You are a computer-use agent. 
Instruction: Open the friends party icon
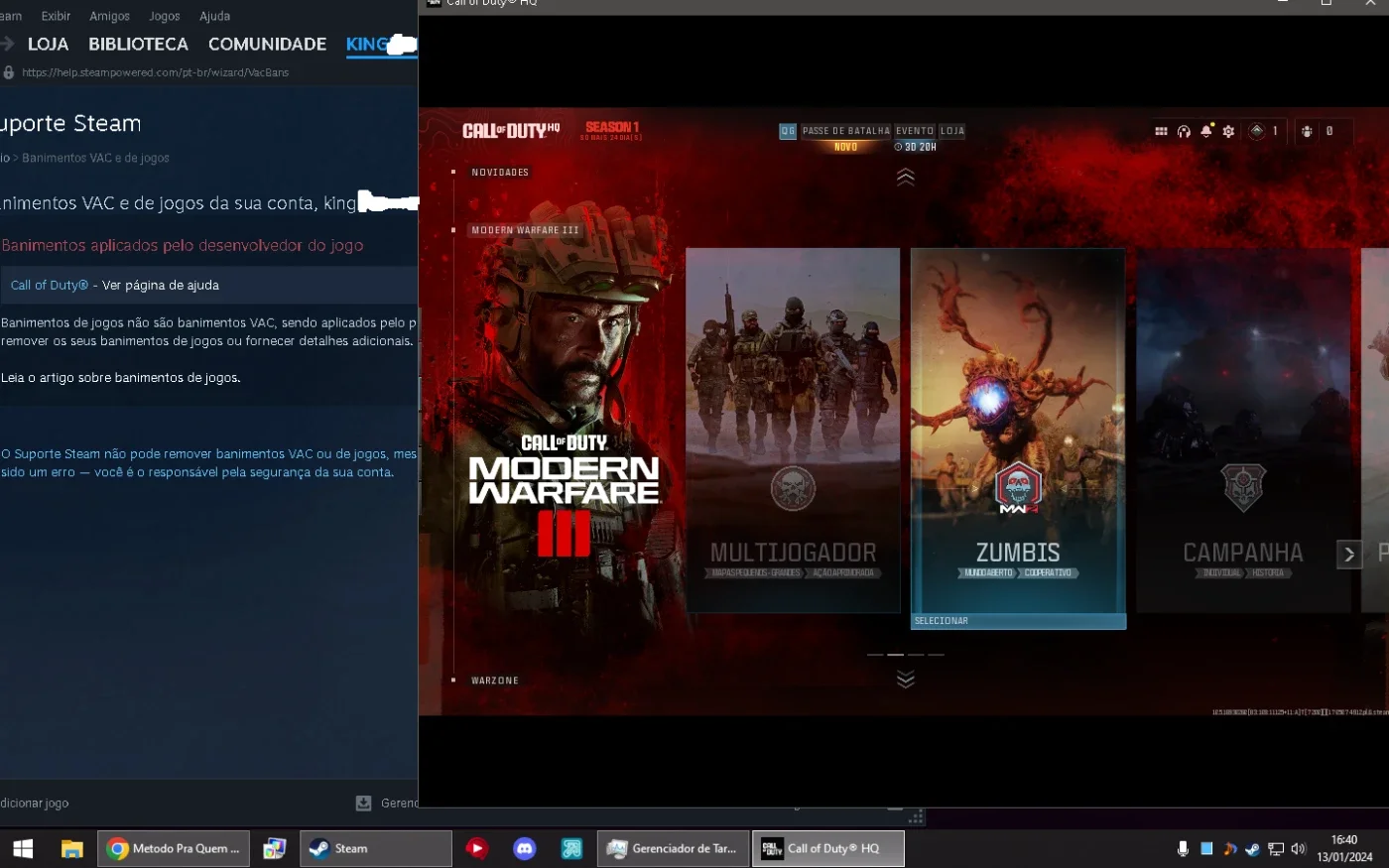[1307, 131]
